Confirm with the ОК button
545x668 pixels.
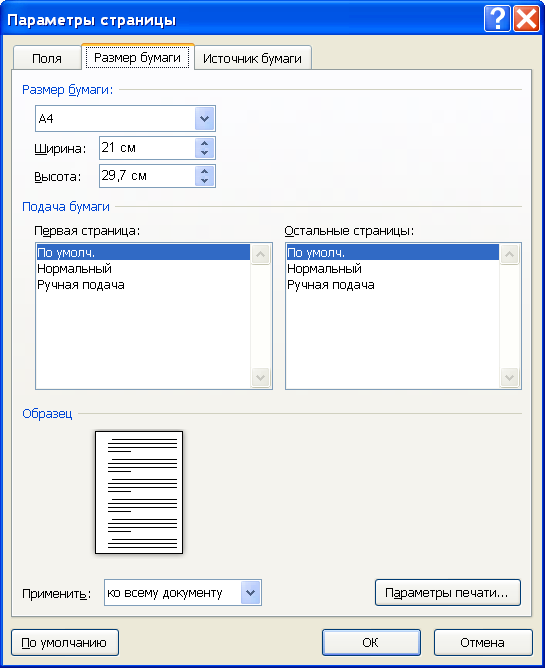pyautogui.click(x=371, y=642)
